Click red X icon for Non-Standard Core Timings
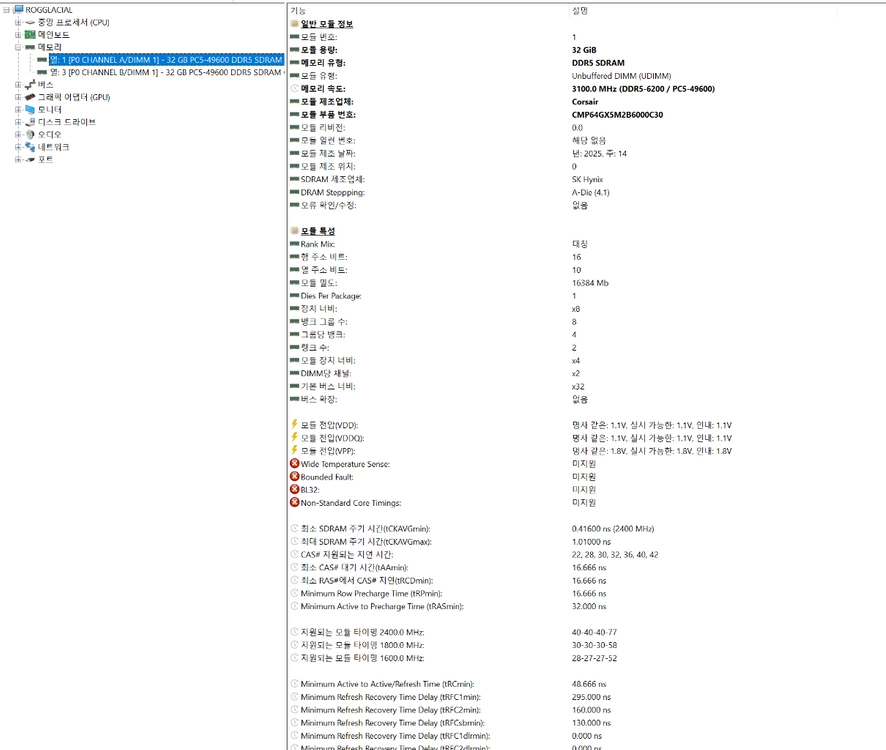The height and width of the screenshot is (750, 886). tap(294, 502)
